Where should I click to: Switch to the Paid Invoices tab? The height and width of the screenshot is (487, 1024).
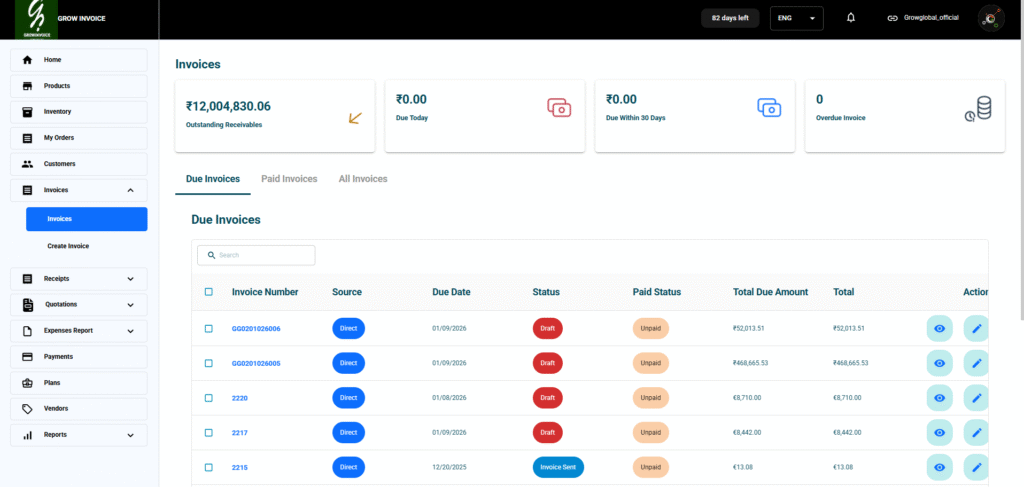click(289, 179)
